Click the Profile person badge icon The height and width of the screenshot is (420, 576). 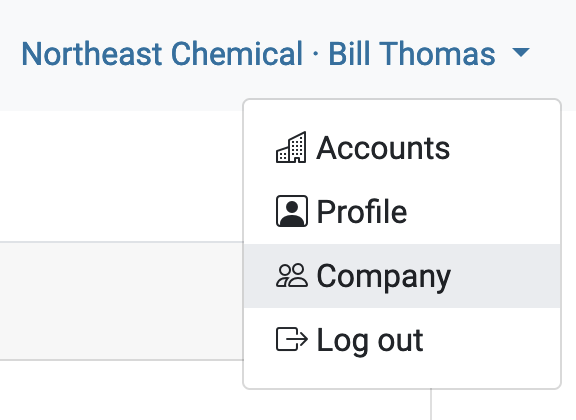(x=292, y=211)
